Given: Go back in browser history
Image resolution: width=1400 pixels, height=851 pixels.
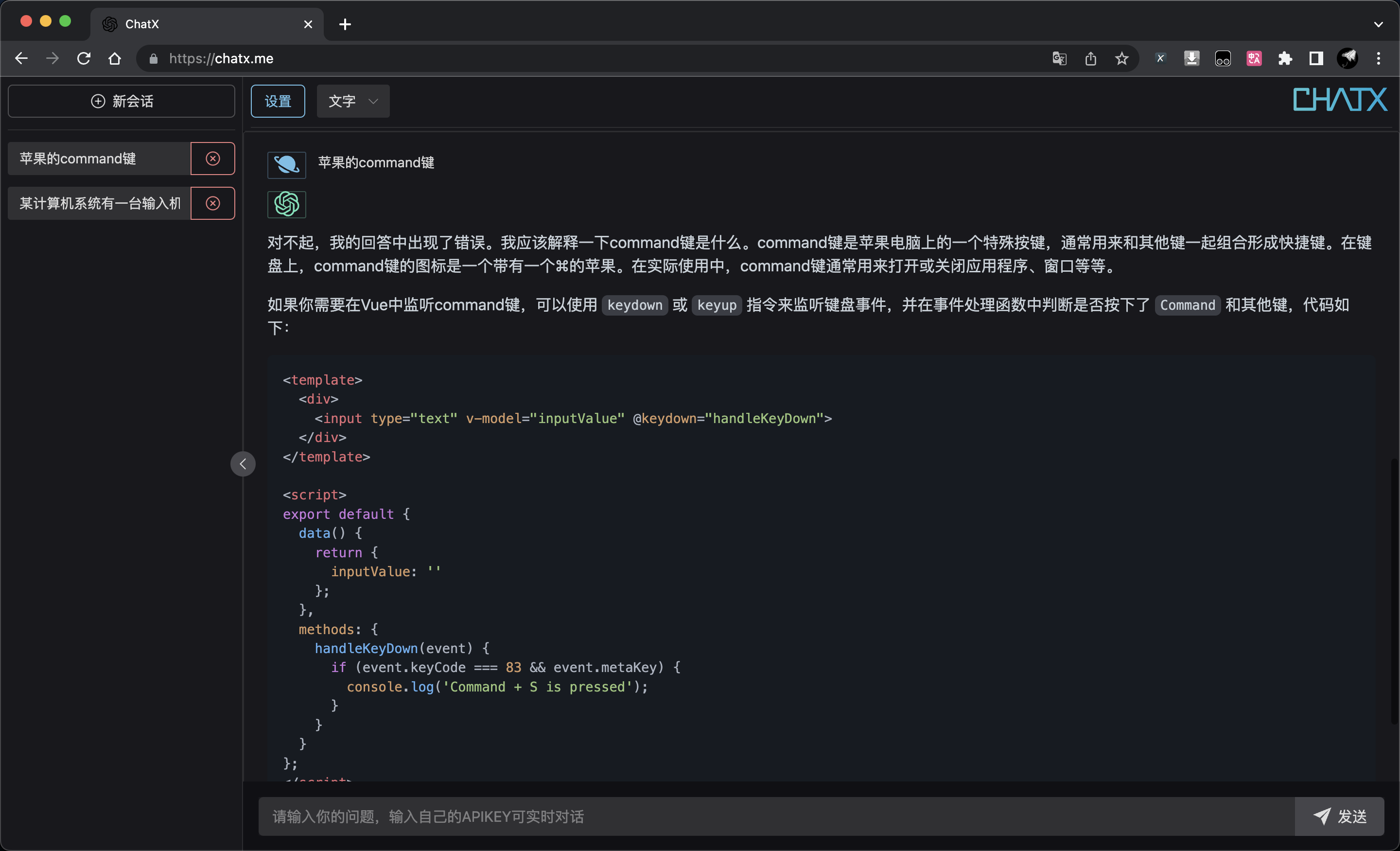Looking at the screenshot, I should pyautogui.click(x=21, y=58).
